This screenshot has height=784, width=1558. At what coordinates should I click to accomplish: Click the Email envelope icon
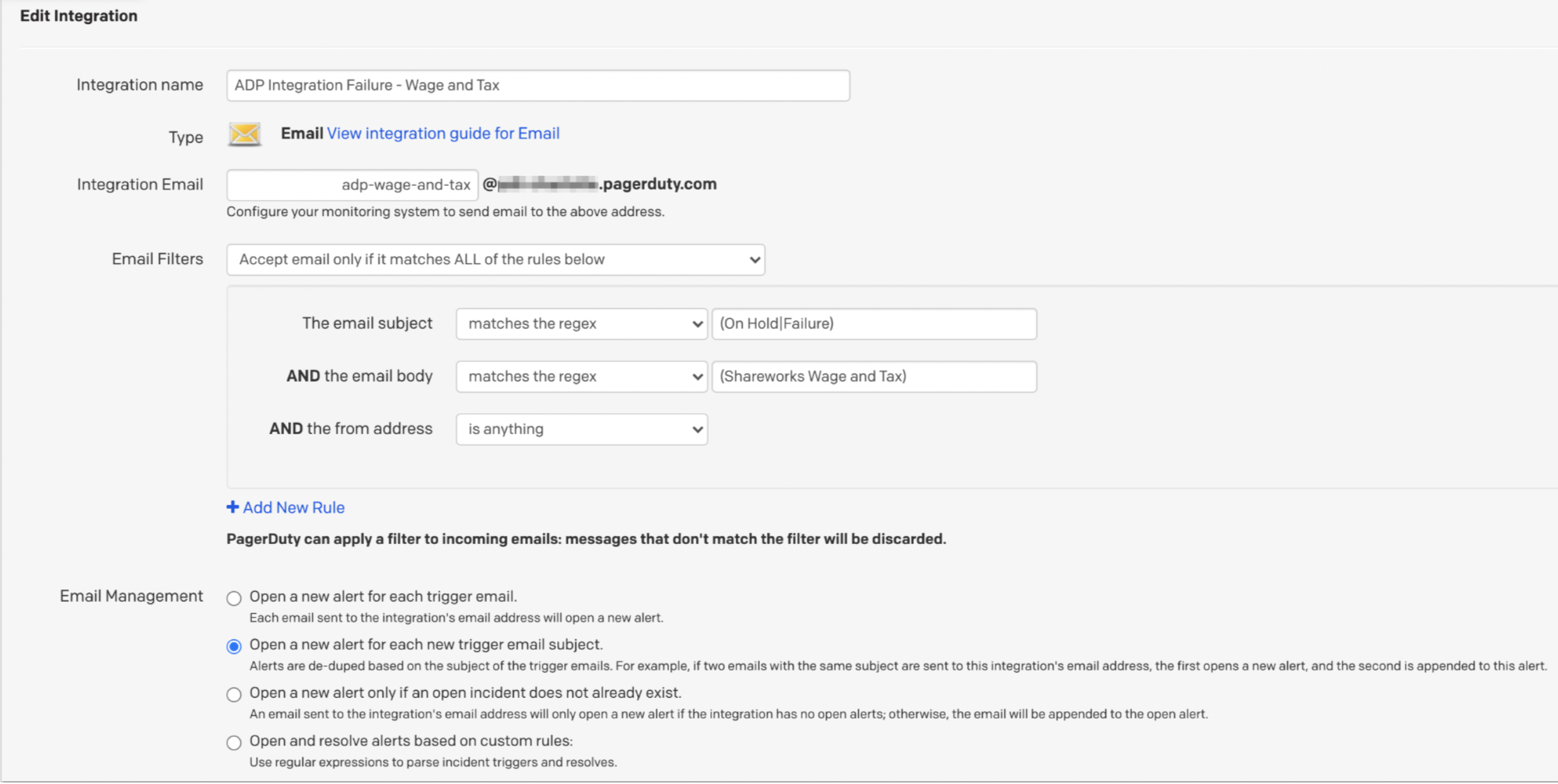pos(245,134)
